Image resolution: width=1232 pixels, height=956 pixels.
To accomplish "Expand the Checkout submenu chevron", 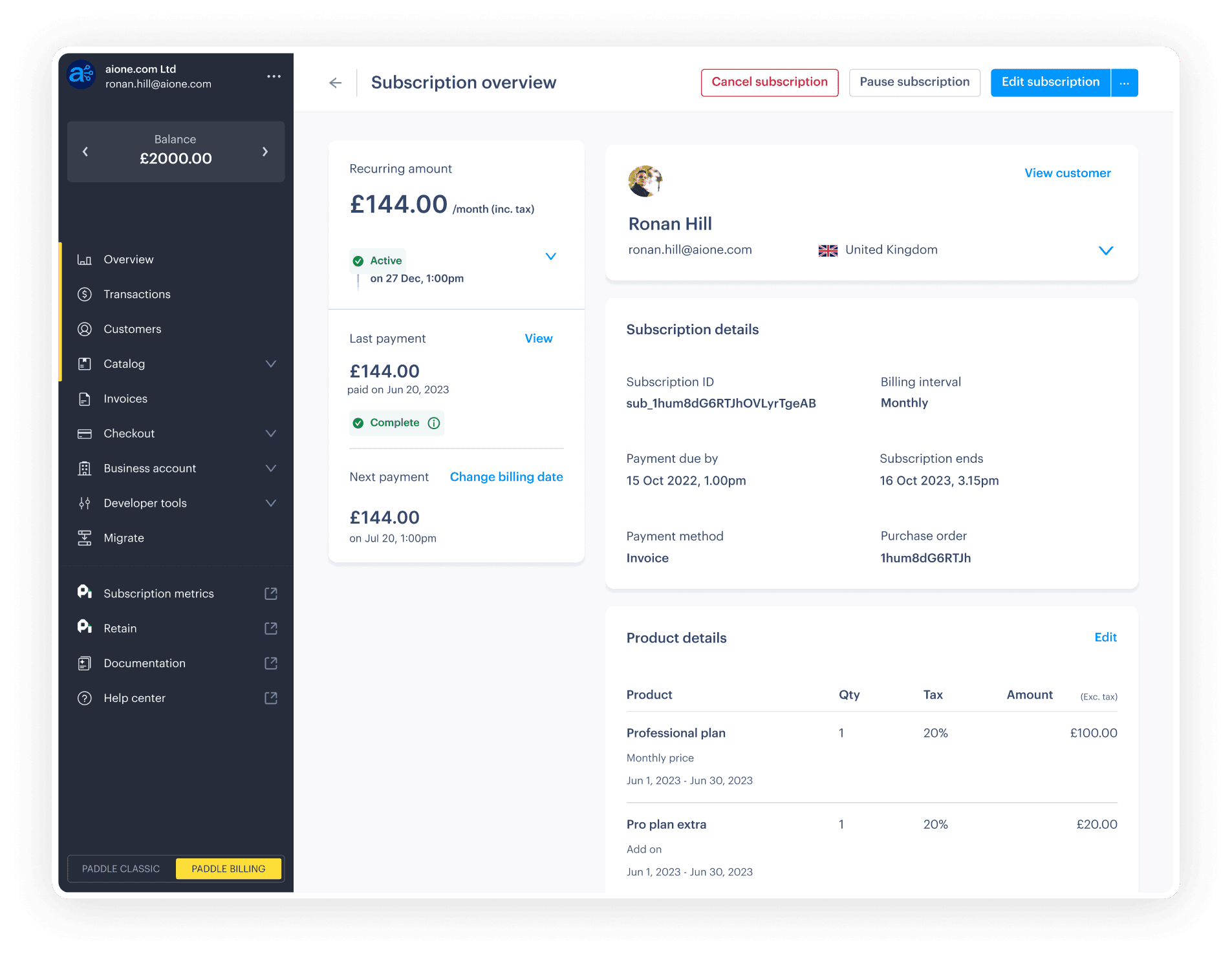I will click(271, 434).
